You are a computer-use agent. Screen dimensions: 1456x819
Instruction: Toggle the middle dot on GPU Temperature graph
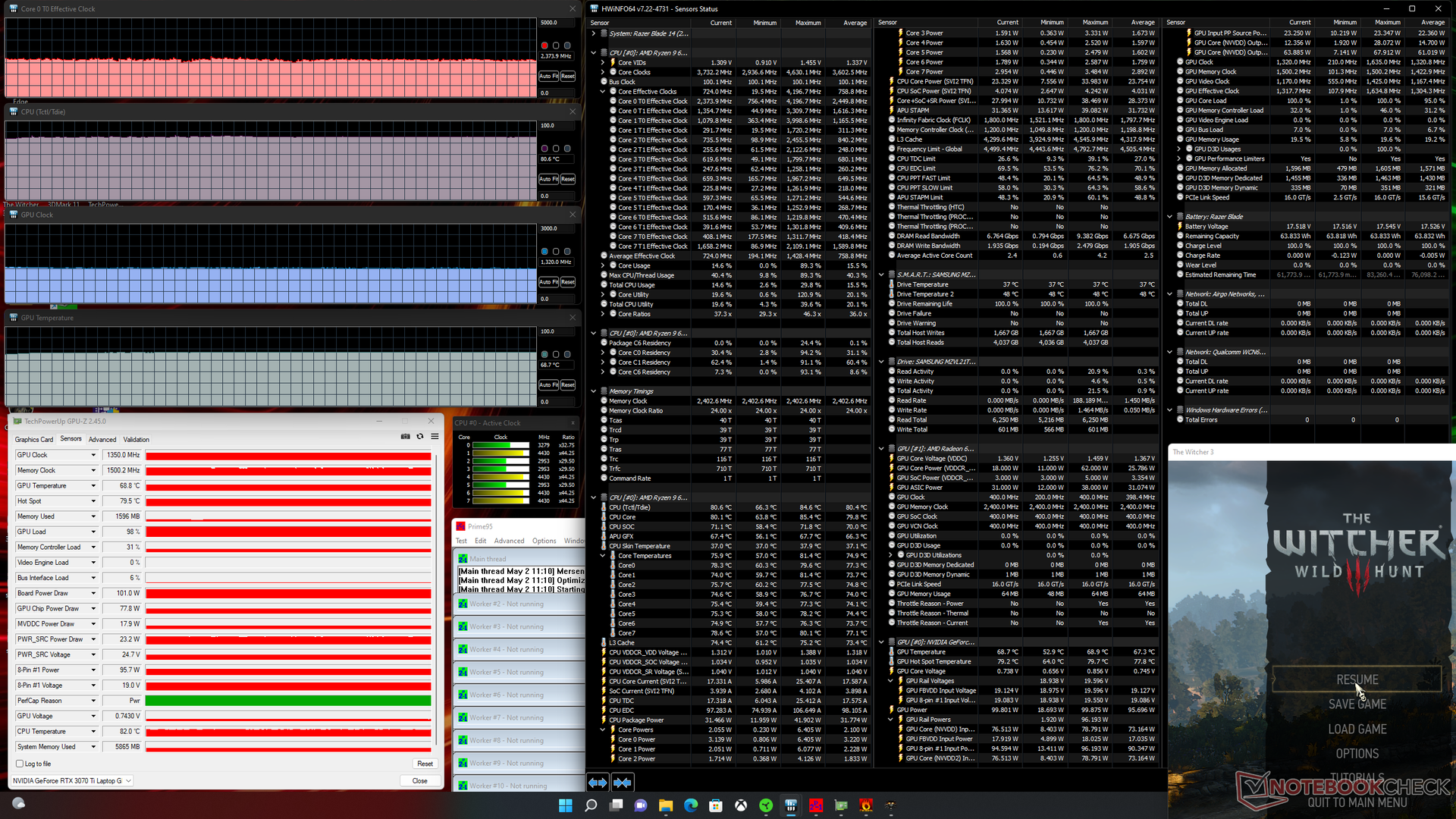coord(556,355)
